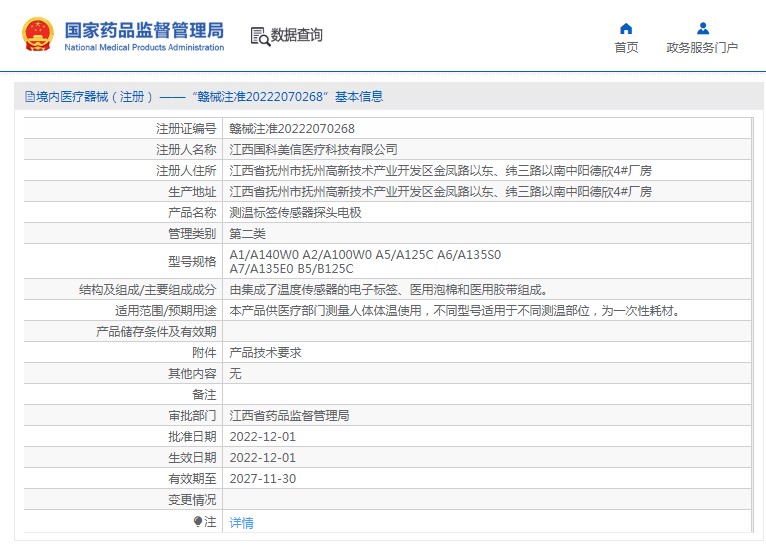Click the 备注 label
Viewport: 766px width, 549px height.
click(x=204, y=395)
